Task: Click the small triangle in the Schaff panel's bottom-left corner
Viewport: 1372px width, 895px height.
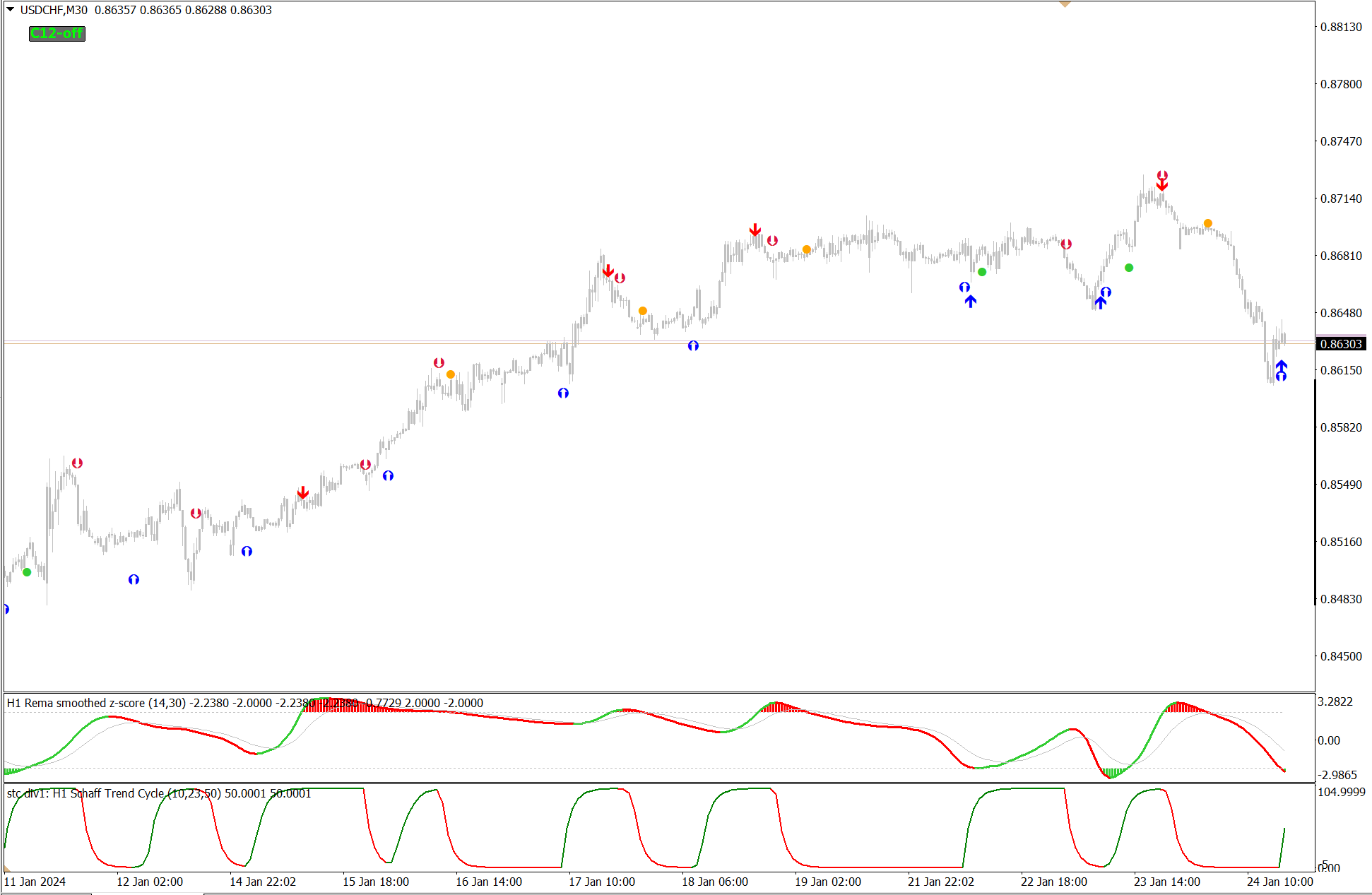Action: tap(7, 868)
